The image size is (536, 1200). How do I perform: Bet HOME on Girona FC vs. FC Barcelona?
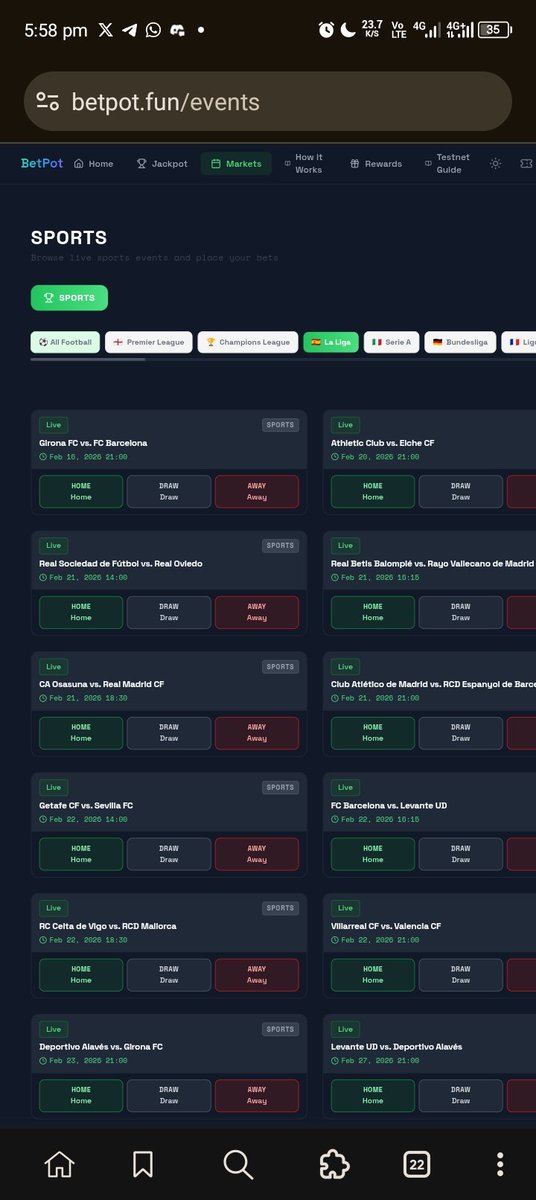pos(81,491)
